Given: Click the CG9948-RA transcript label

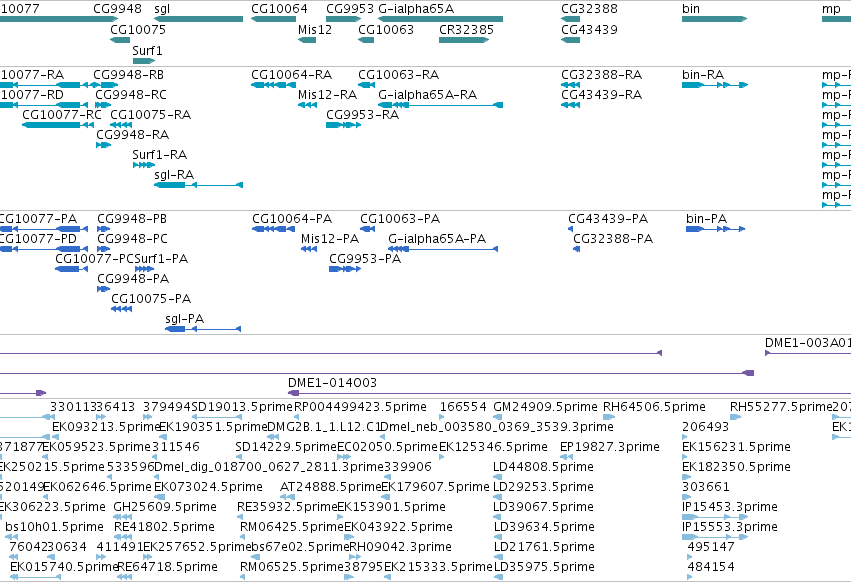Looking at the screenshot, I should coord(132,135).
